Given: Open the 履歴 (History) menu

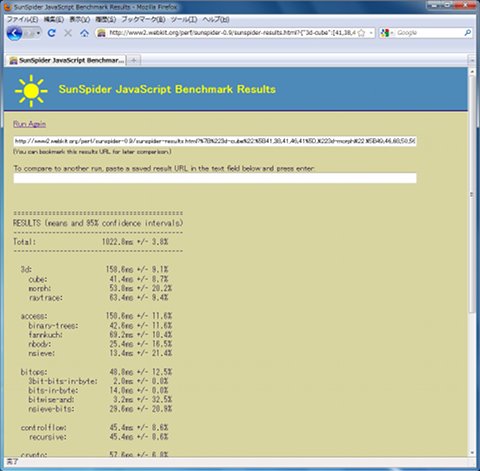Looking at the screenshot, I should pos(105,20).
